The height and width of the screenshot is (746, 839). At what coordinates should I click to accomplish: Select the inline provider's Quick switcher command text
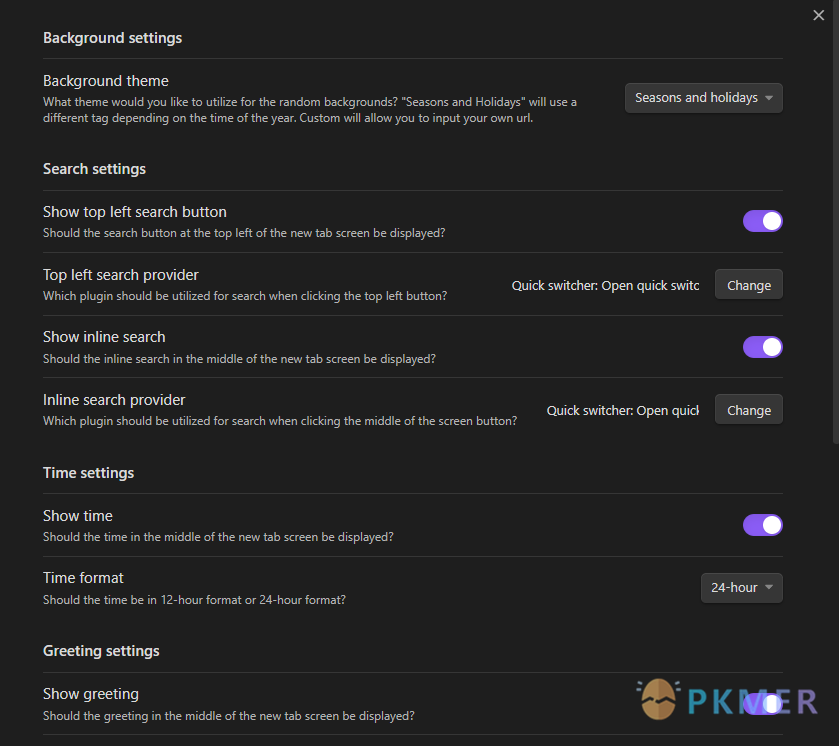click(x=623, y=410)
